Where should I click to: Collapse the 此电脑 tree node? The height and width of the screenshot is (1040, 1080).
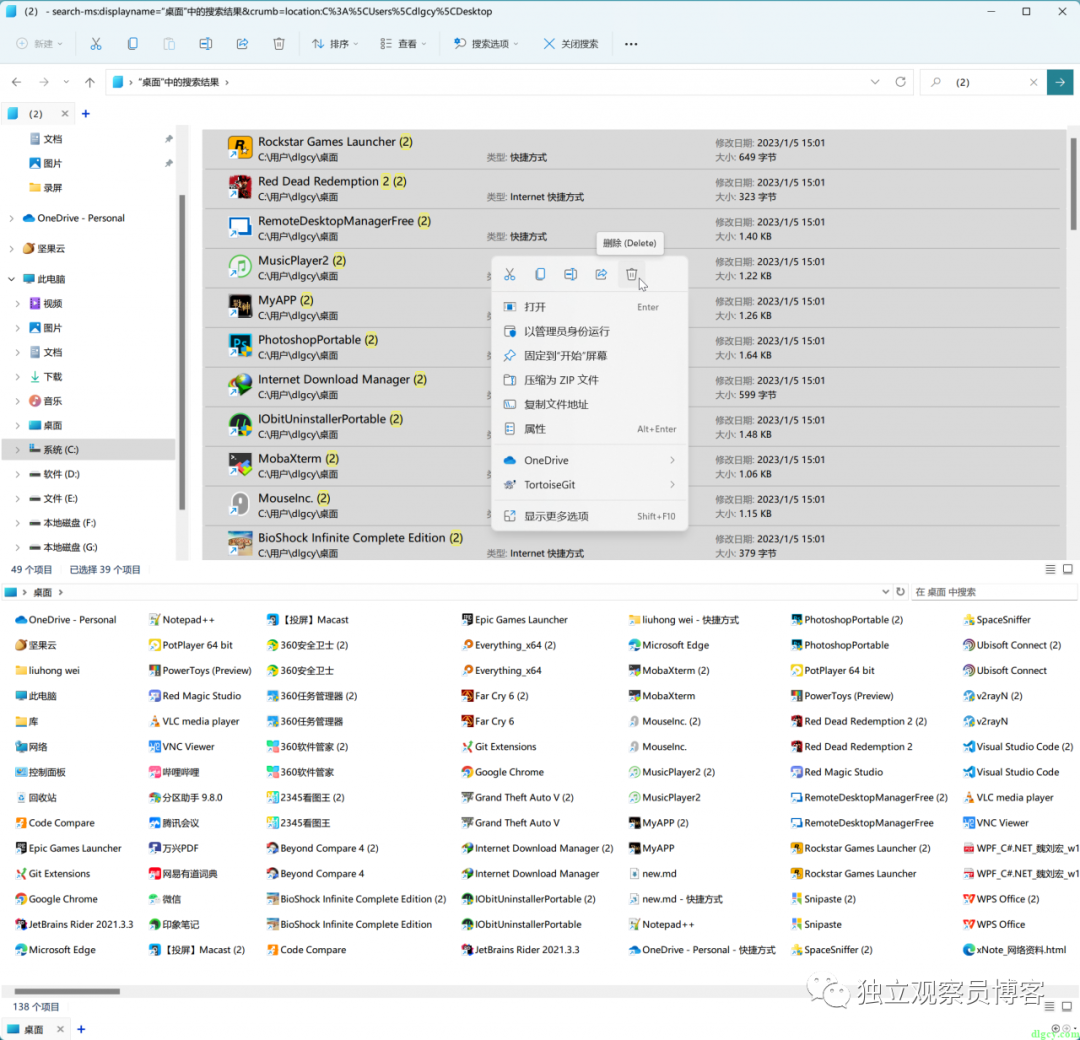tap(11, 279)
